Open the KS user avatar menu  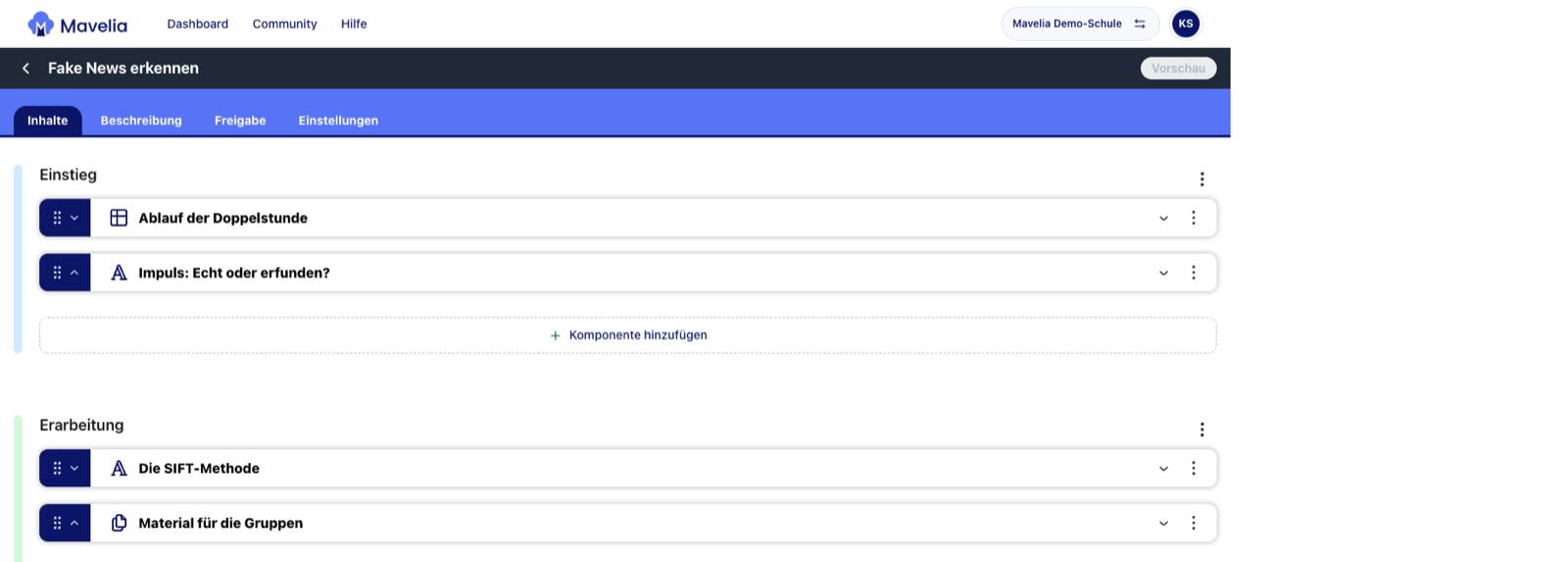click(1186, 24)
